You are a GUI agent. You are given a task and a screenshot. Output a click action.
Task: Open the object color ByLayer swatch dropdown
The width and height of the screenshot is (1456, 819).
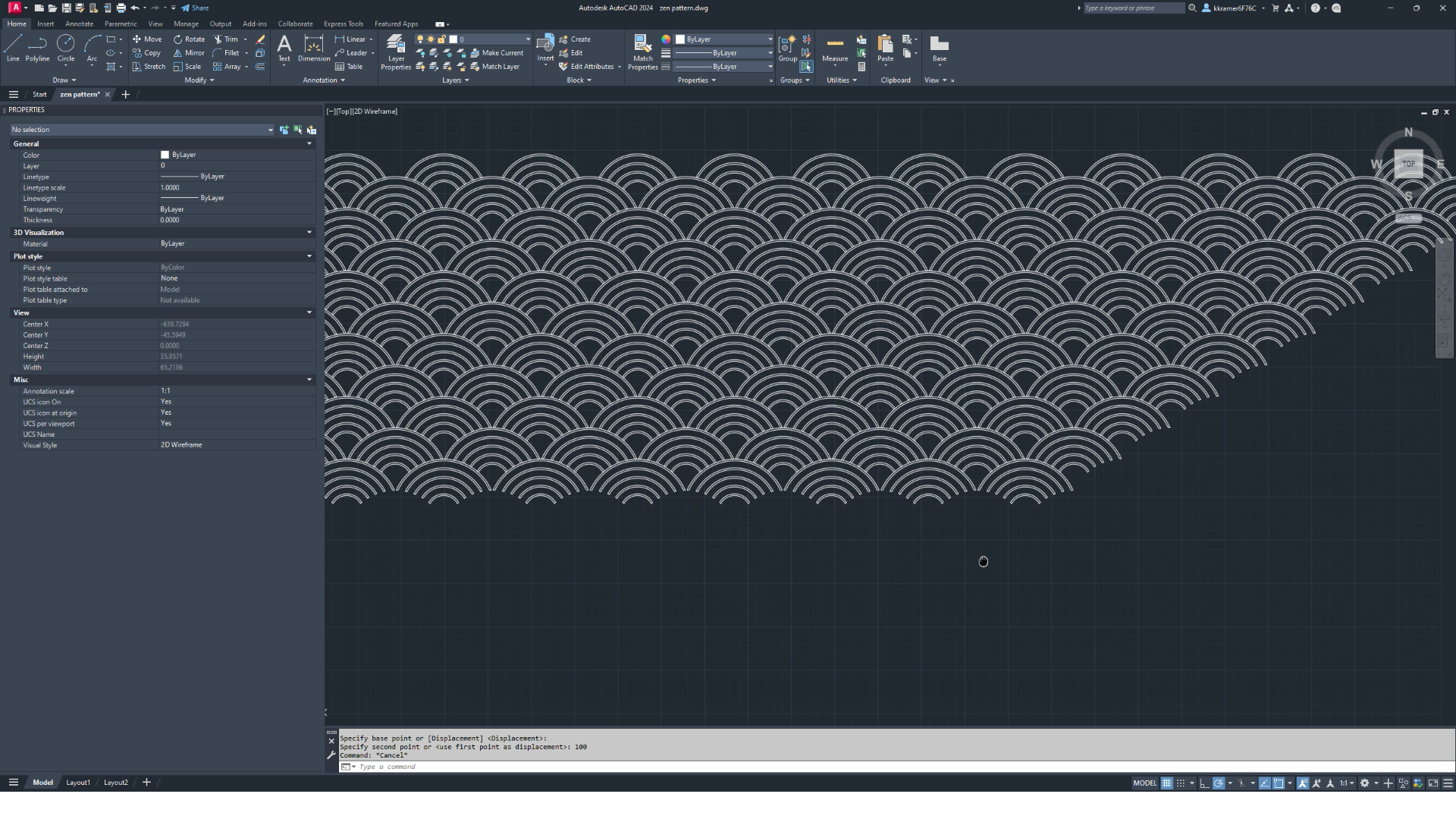(x=724, y=39)
